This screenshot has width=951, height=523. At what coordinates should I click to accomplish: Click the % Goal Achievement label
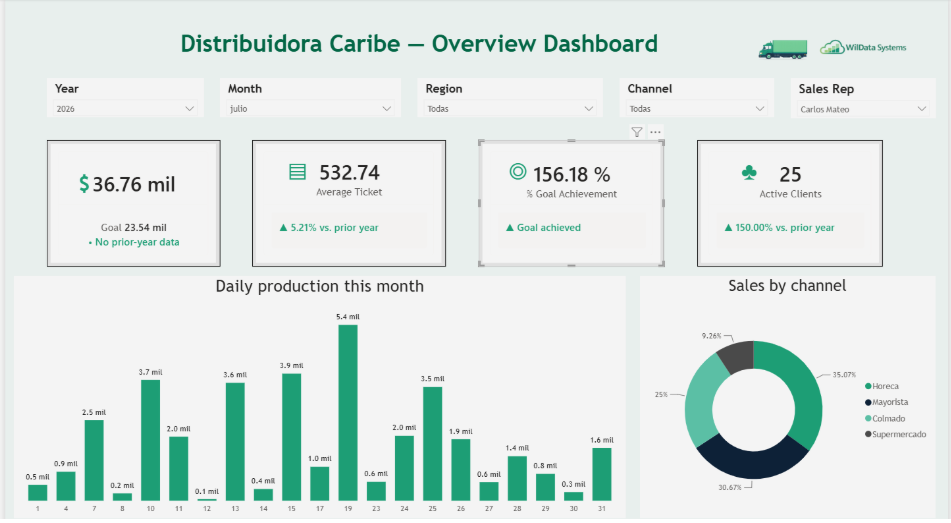(x=571, y=194)
